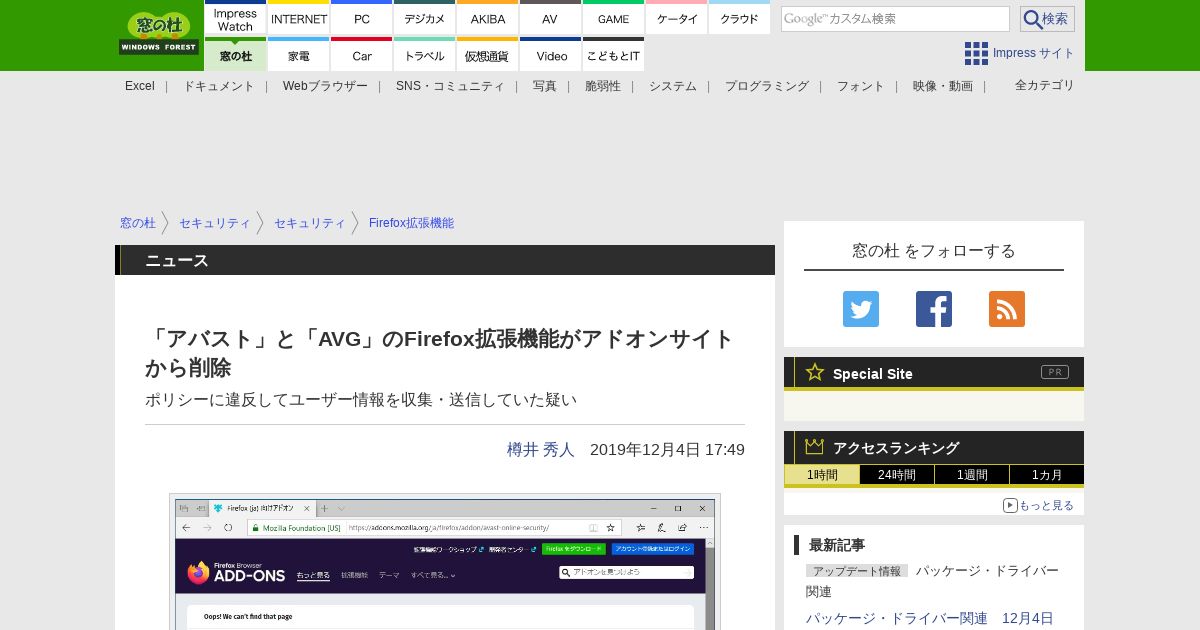This screenshot has width=1200, height=630.
Task: Open the Firefox add-ons screenshot image
Action: 445,562
